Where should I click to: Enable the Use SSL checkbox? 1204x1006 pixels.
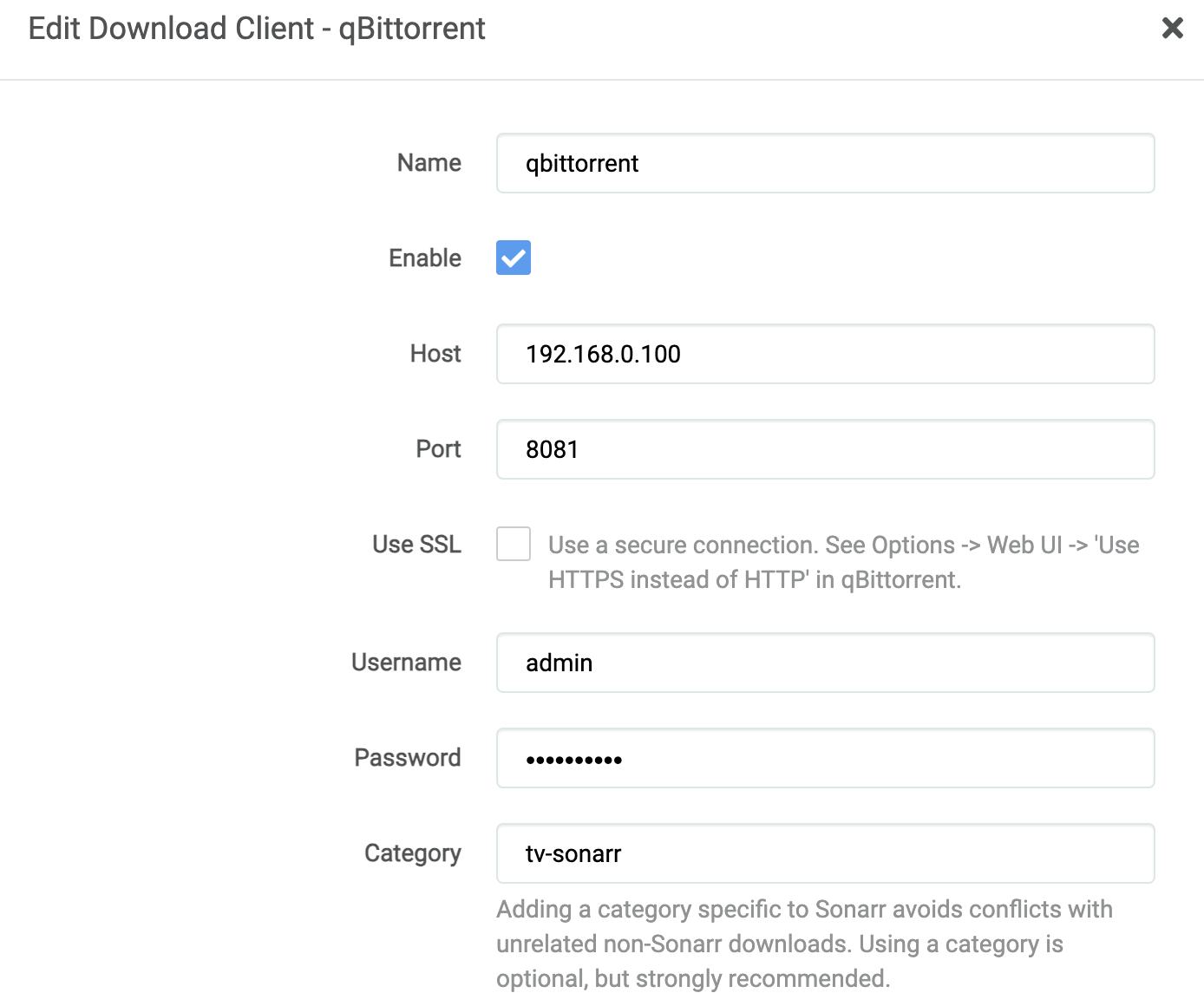514,544
